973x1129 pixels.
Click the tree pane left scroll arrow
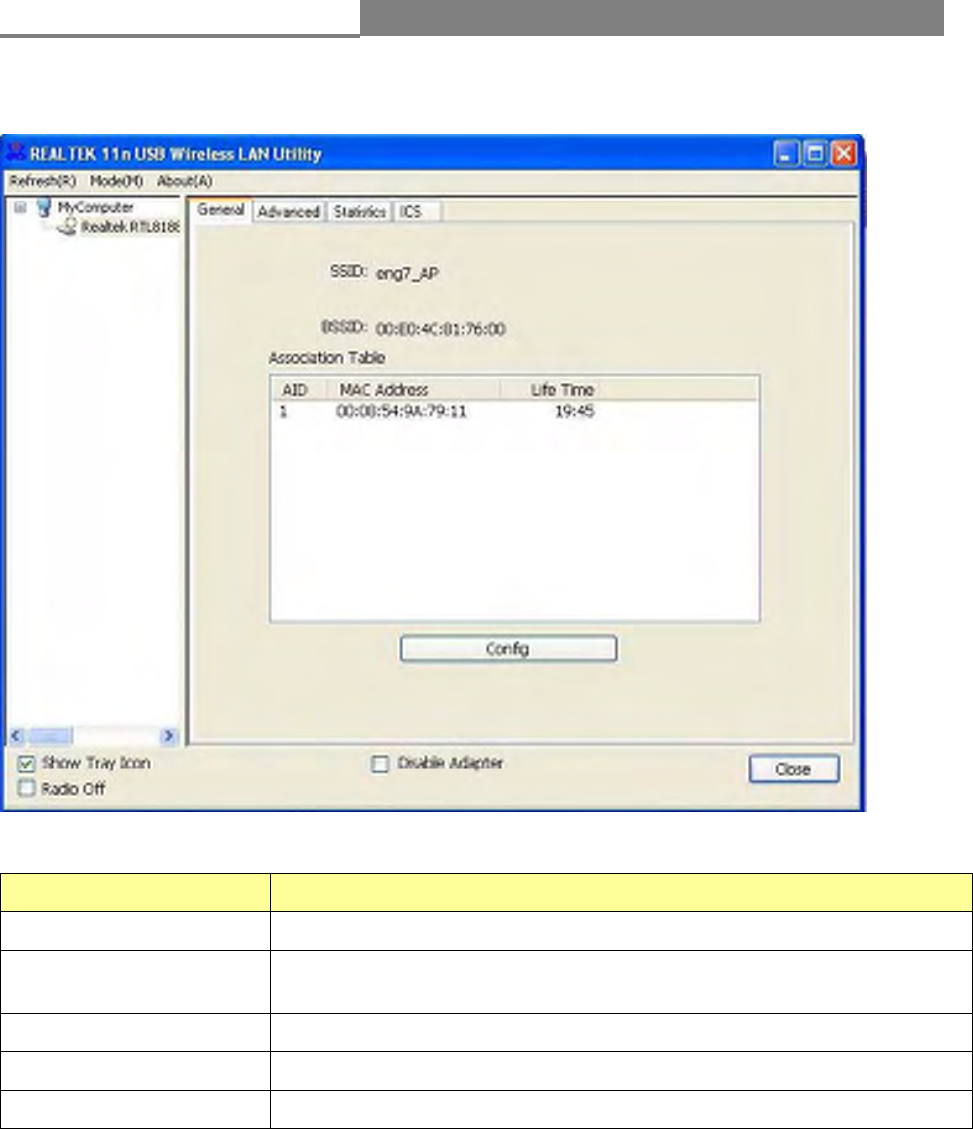tap(17, 736)
